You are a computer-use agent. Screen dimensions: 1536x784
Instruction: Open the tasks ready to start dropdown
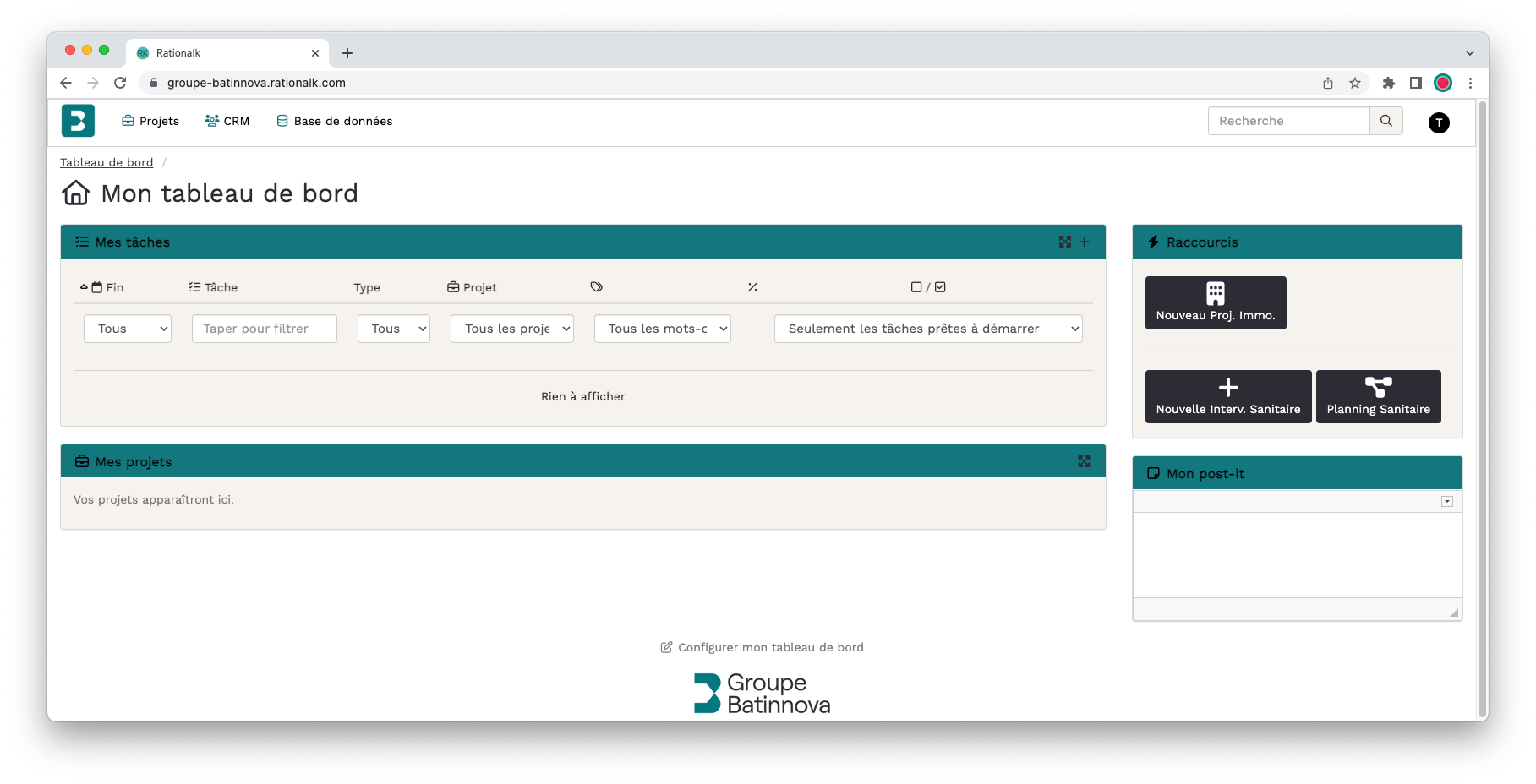click(928, 329)
